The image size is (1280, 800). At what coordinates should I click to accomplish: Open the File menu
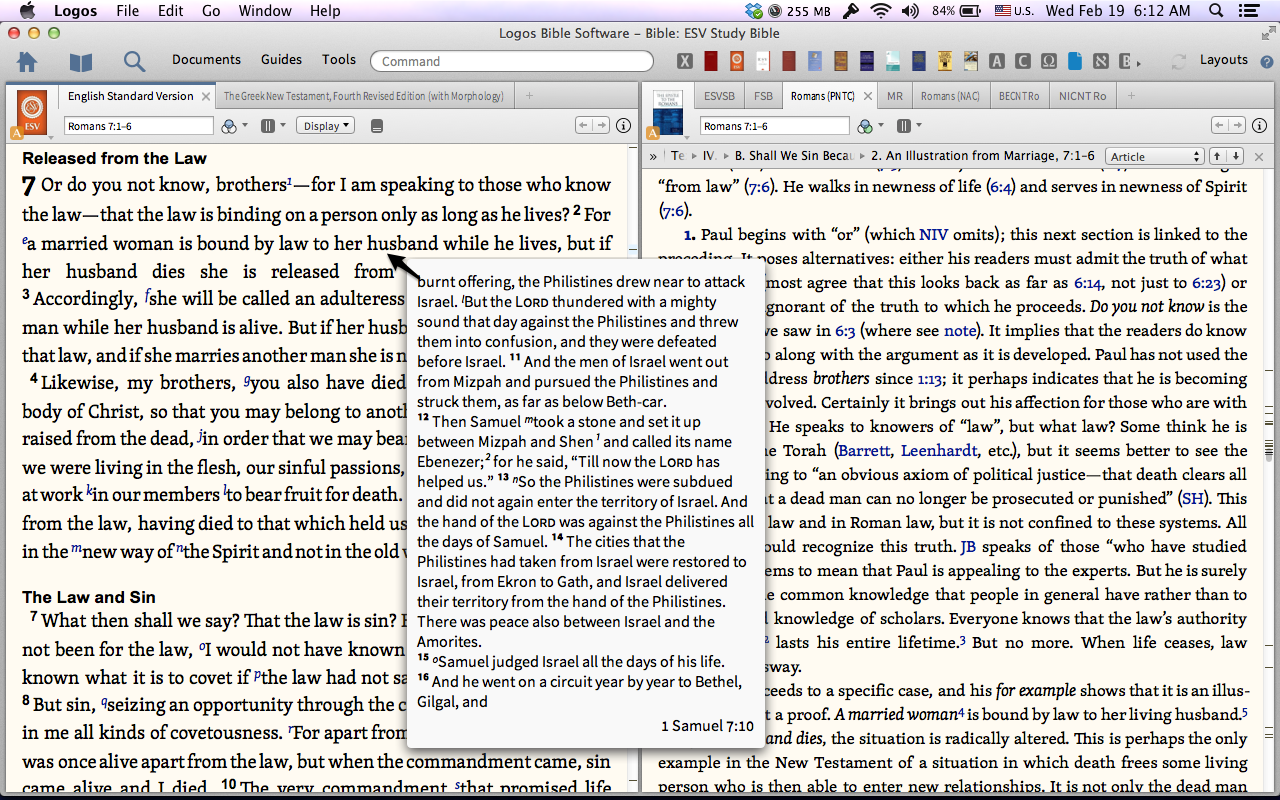[127, 11]
